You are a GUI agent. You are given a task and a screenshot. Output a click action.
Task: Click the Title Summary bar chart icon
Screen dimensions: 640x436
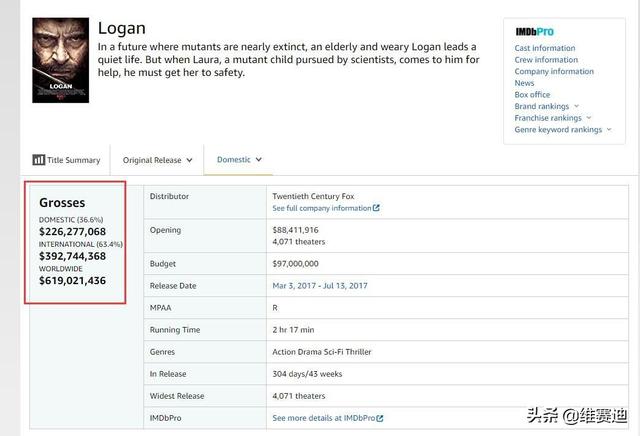pos(39,160)
